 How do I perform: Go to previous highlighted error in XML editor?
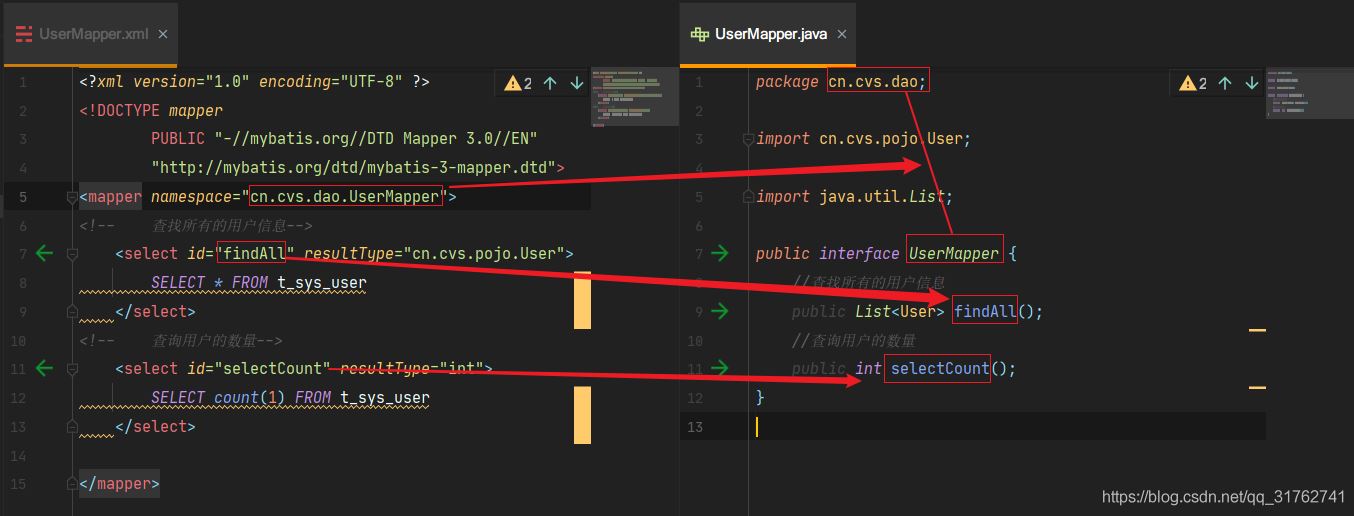pos(550,83)
